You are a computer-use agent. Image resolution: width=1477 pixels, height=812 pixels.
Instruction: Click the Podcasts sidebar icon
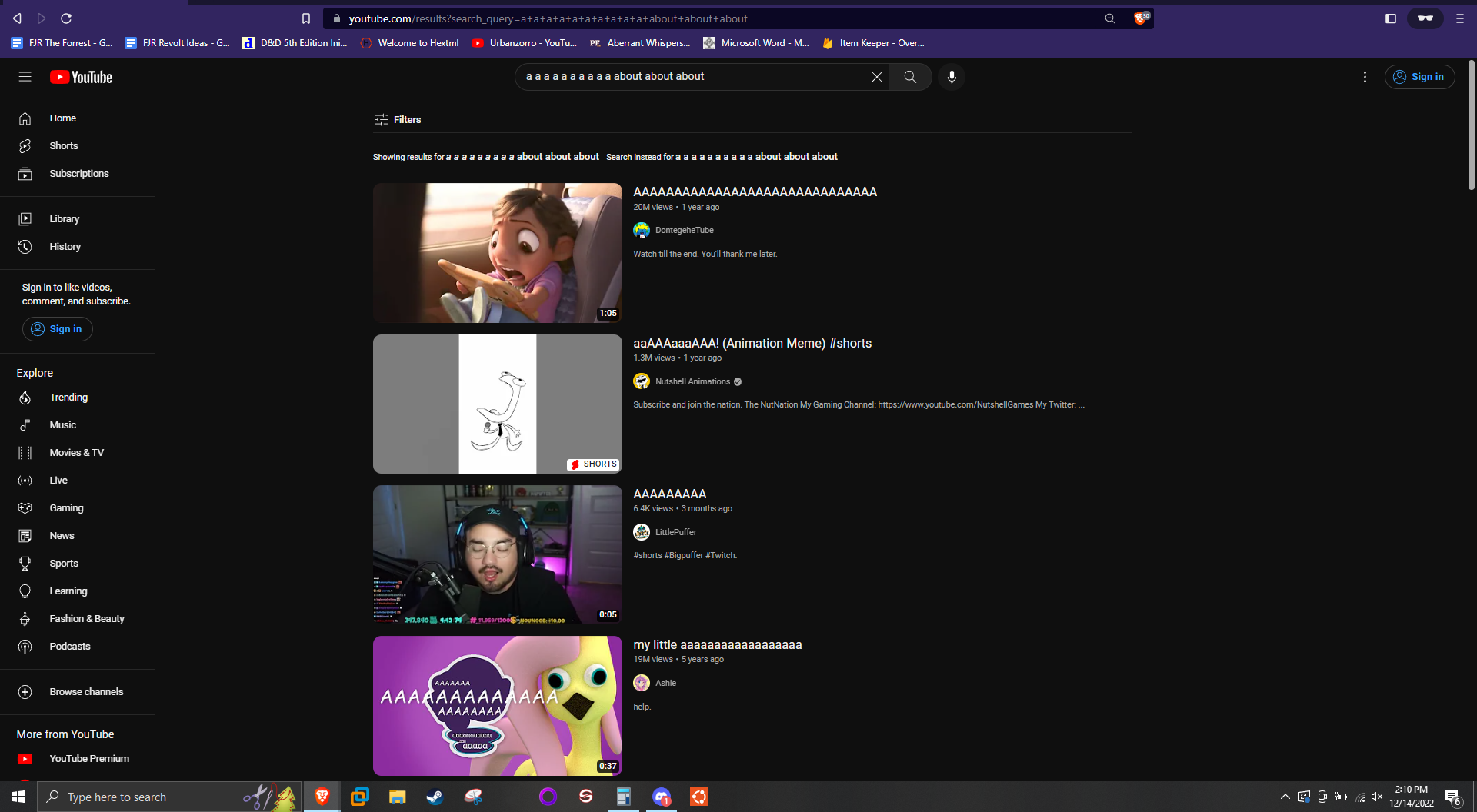click(25, 647)
